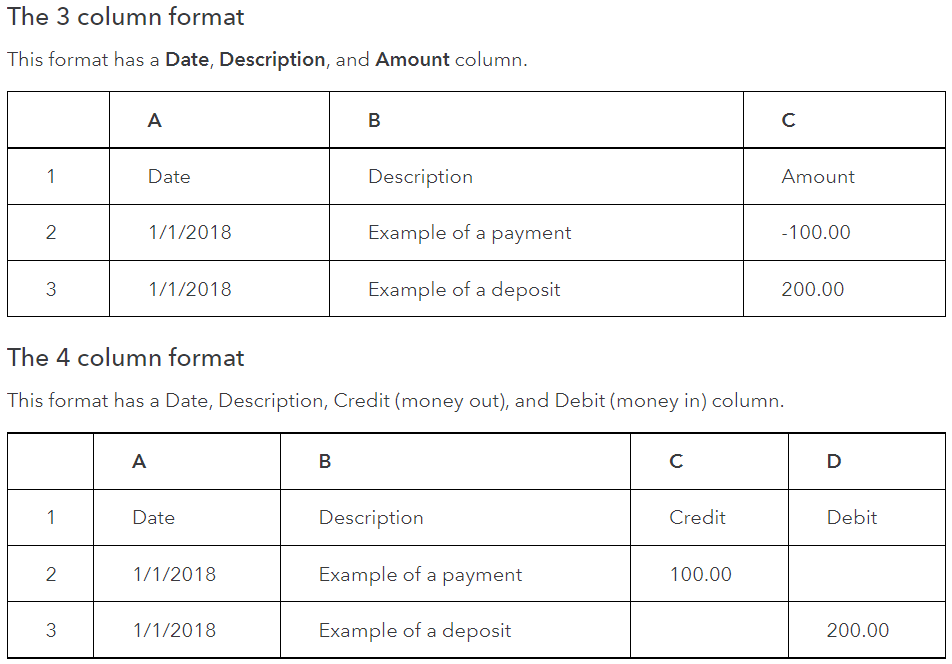Click the 100.00 cell under Credit

[709, 574]
